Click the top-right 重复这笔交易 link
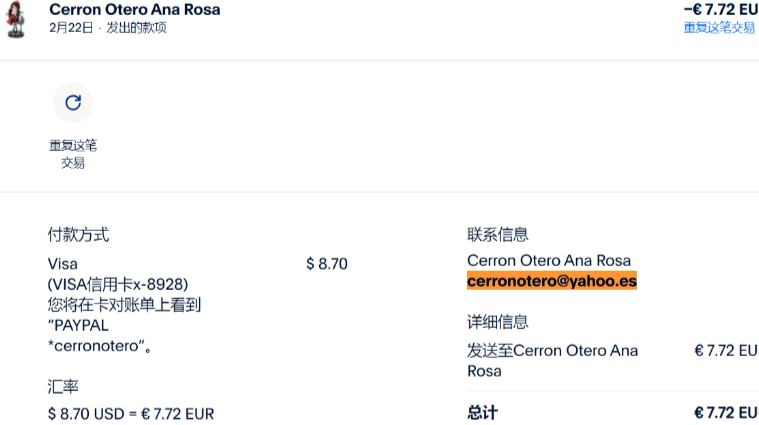Viewport: 759px width, 425px height. coord(719,28)
